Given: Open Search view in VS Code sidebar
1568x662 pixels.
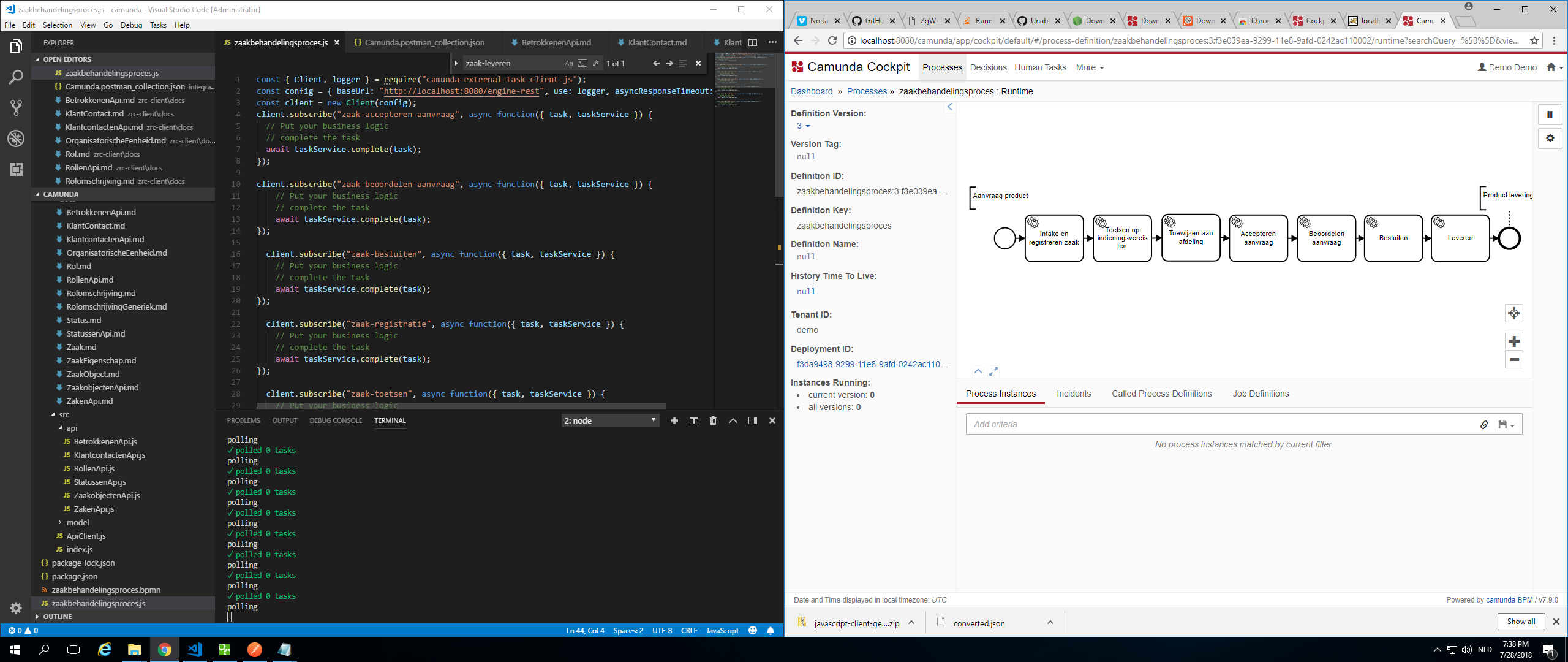Looking at the screenshot, I should click(16, 77).
